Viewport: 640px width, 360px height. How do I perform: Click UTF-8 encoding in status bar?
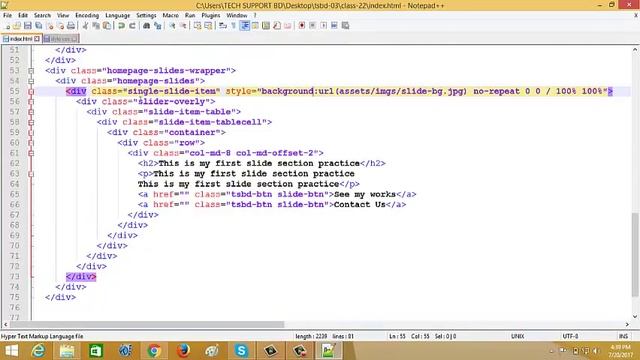tap(570, 336)
